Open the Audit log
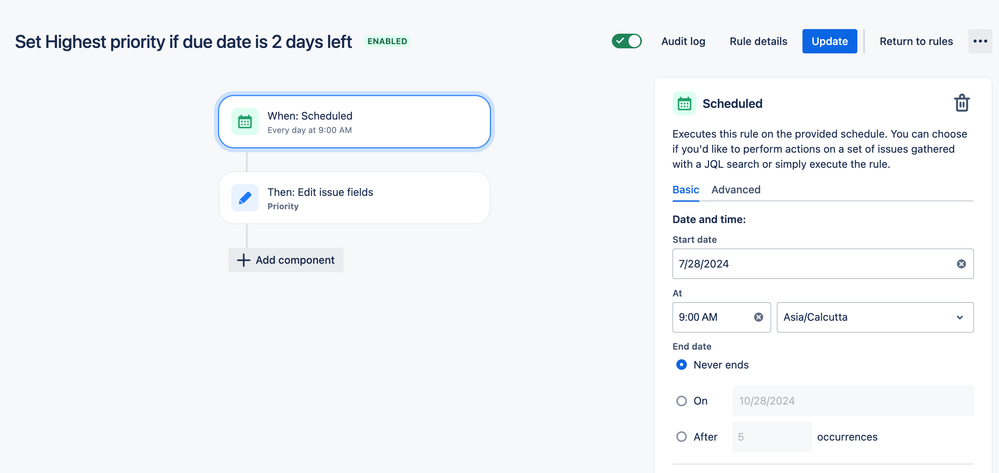The width and height of the screenshot is (999, 473). coord(683,41)
